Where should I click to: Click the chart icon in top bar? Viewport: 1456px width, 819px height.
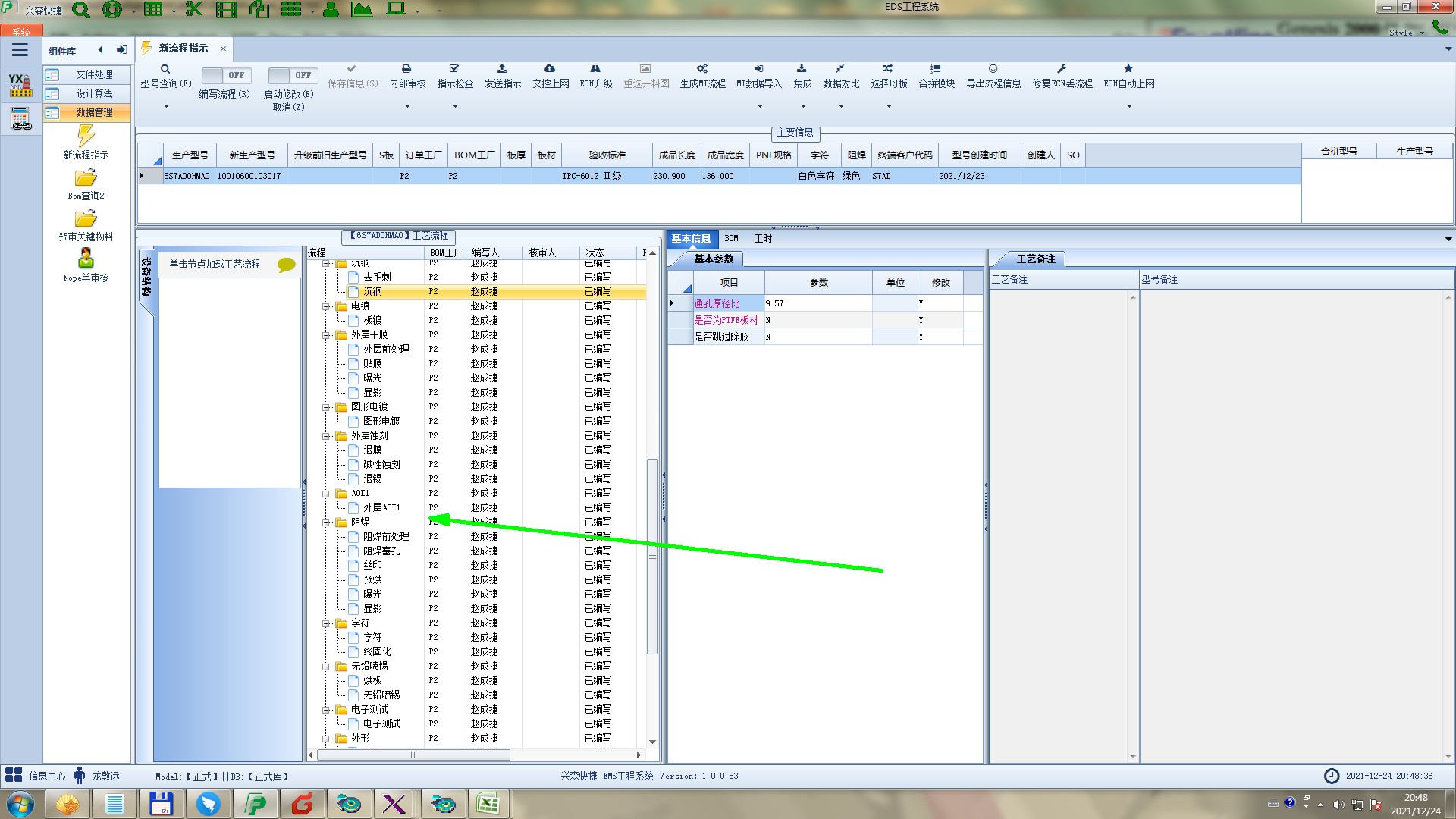point(362,10)
